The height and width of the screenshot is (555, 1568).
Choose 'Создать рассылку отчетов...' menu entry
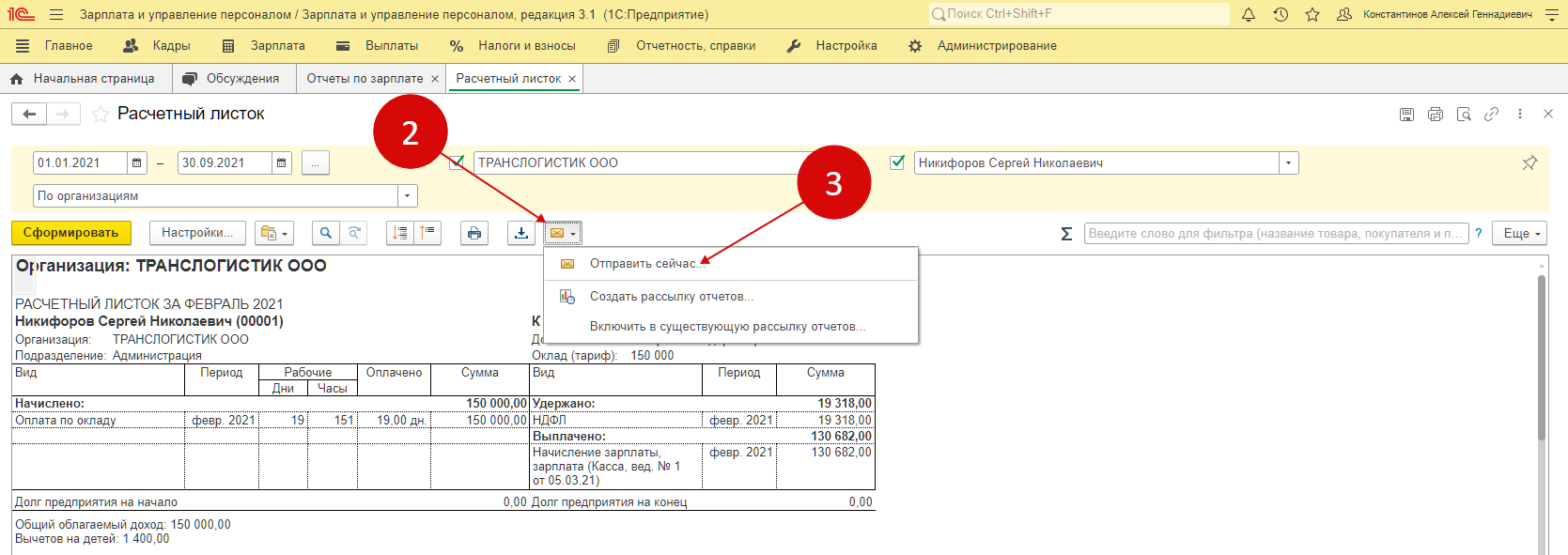671,297
